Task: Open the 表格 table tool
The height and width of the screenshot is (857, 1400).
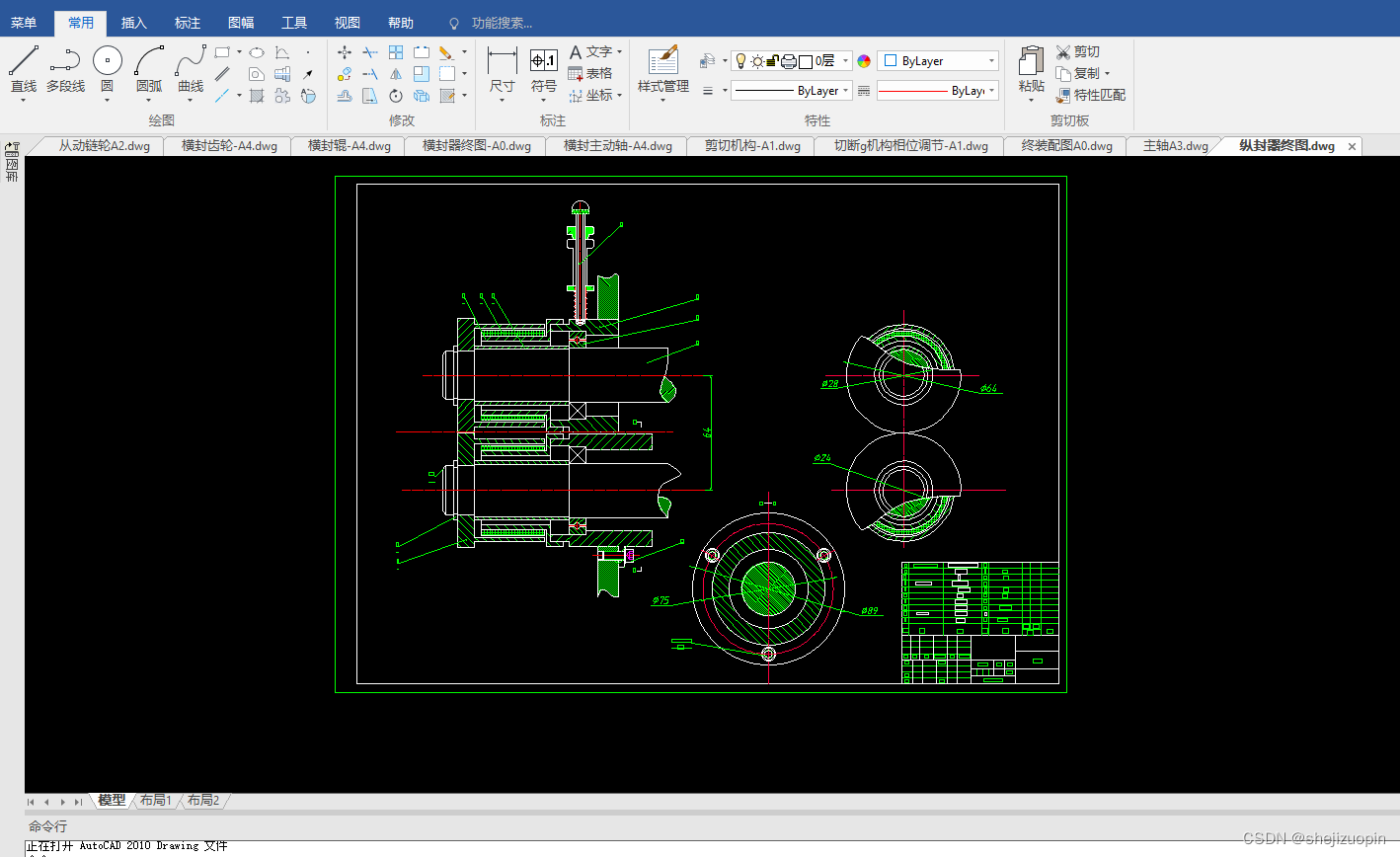Action: pos(590,74)
